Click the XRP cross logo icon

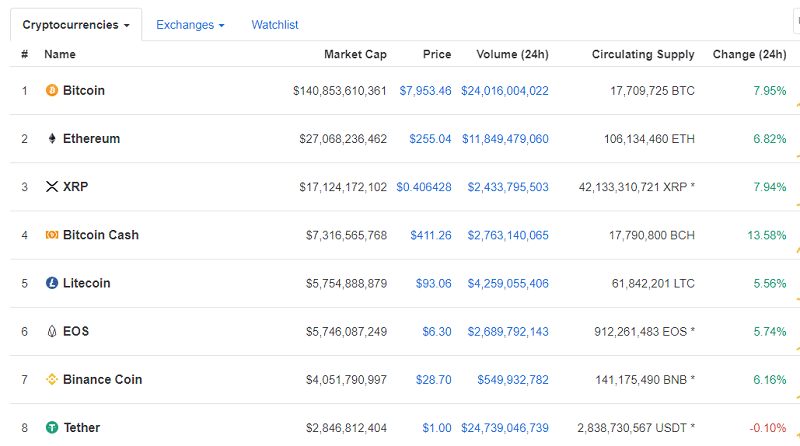[52, 187]
